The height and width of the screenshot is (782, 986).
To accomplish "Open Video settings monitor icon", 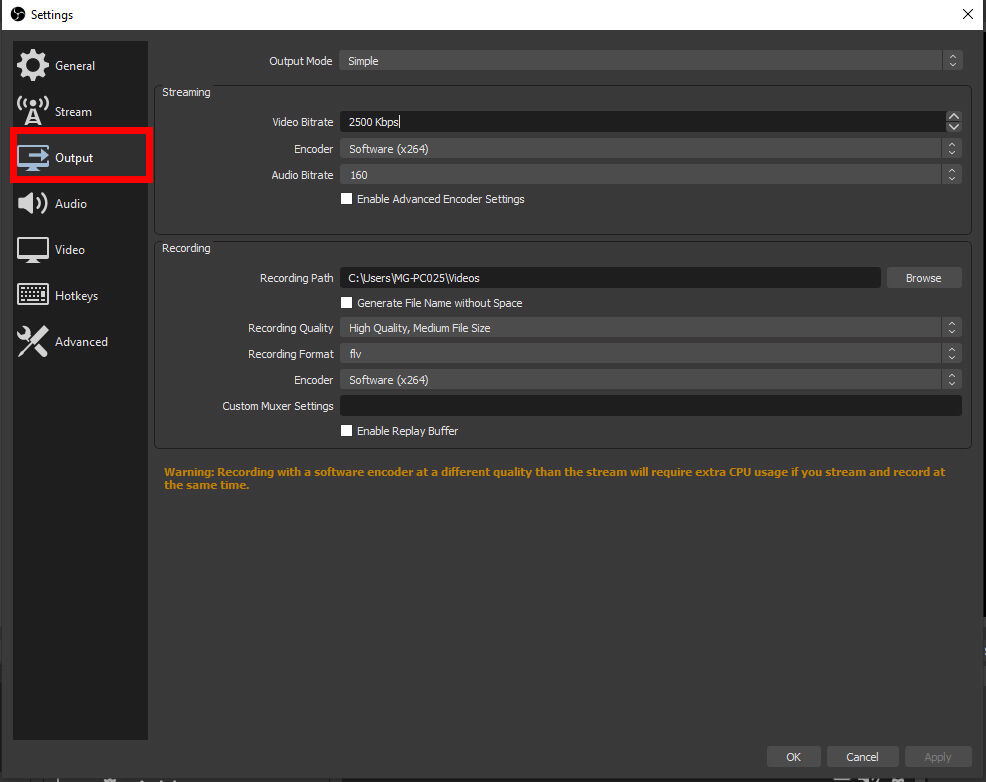I will [x=33, y=250].
